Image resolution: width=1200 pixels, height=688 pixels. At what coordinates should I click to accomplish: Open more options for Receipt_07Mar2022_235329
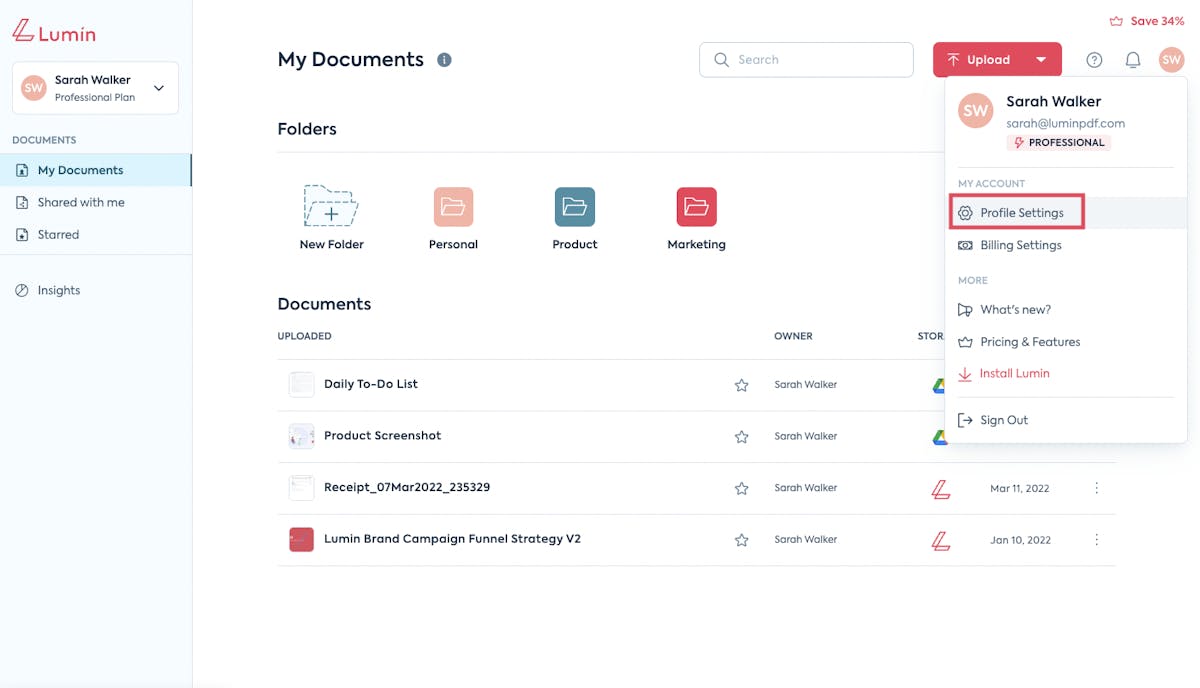(1096, 488)
